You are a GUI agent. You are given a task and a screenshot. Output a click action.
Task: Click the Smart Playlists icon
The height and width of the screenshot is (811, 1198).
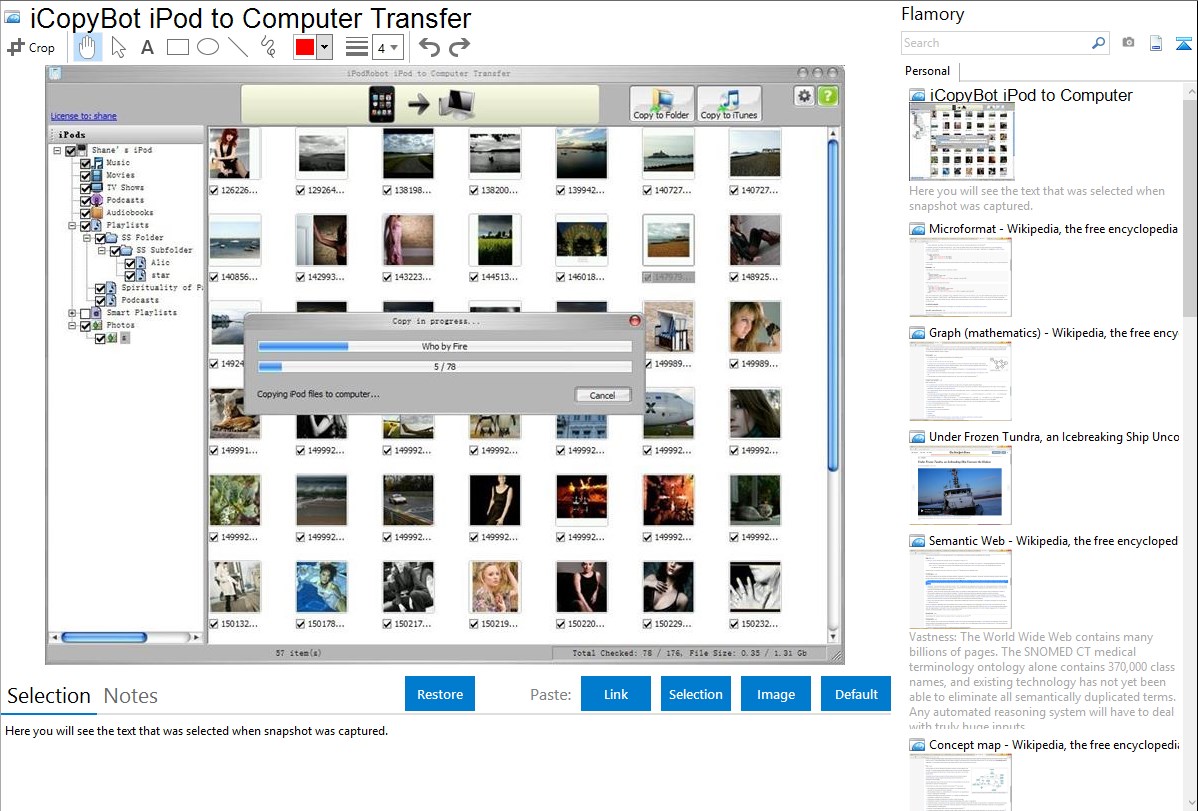pyautogui.click(x=97, y=313)
